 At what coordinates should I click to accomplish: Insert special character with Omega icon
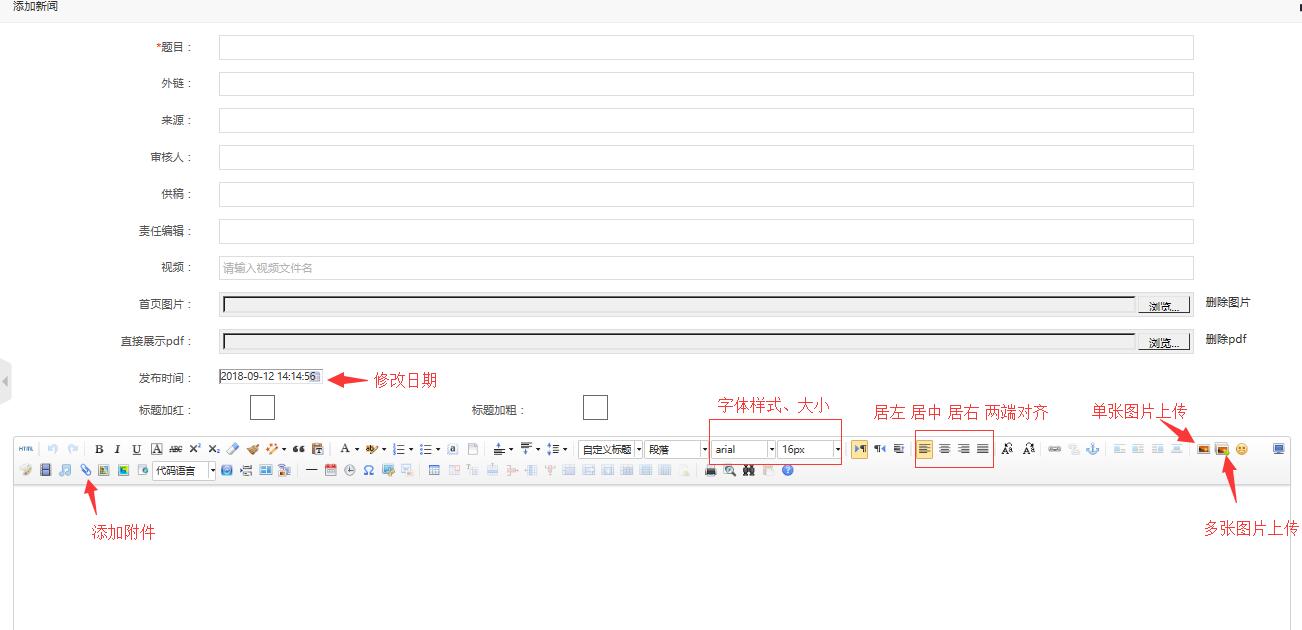pos(368,470)
